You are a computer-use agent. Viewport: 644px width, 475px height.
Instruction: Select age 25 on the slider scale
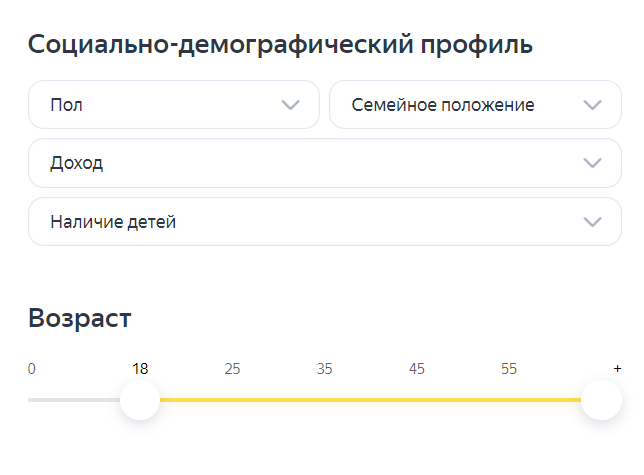click(x=232, y=369)
